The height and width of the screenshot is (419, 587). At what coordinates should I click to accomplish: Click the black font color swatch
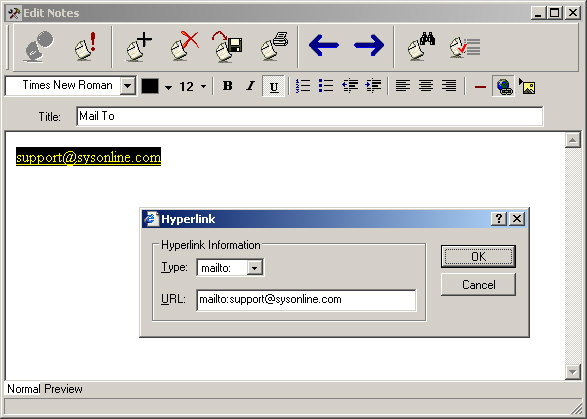[x=150, y=86]
